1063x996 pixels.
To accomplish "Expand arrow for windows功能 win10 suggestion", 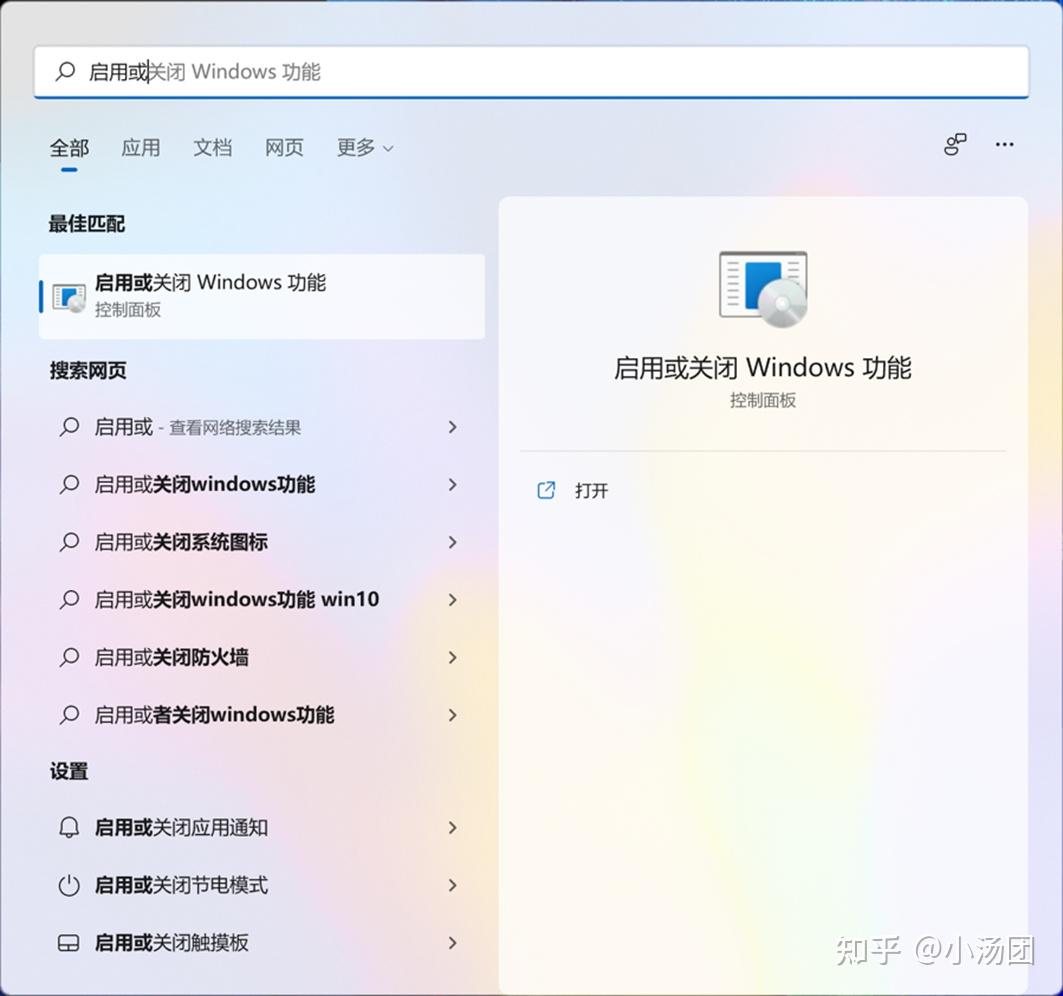I will coord(453,600).
